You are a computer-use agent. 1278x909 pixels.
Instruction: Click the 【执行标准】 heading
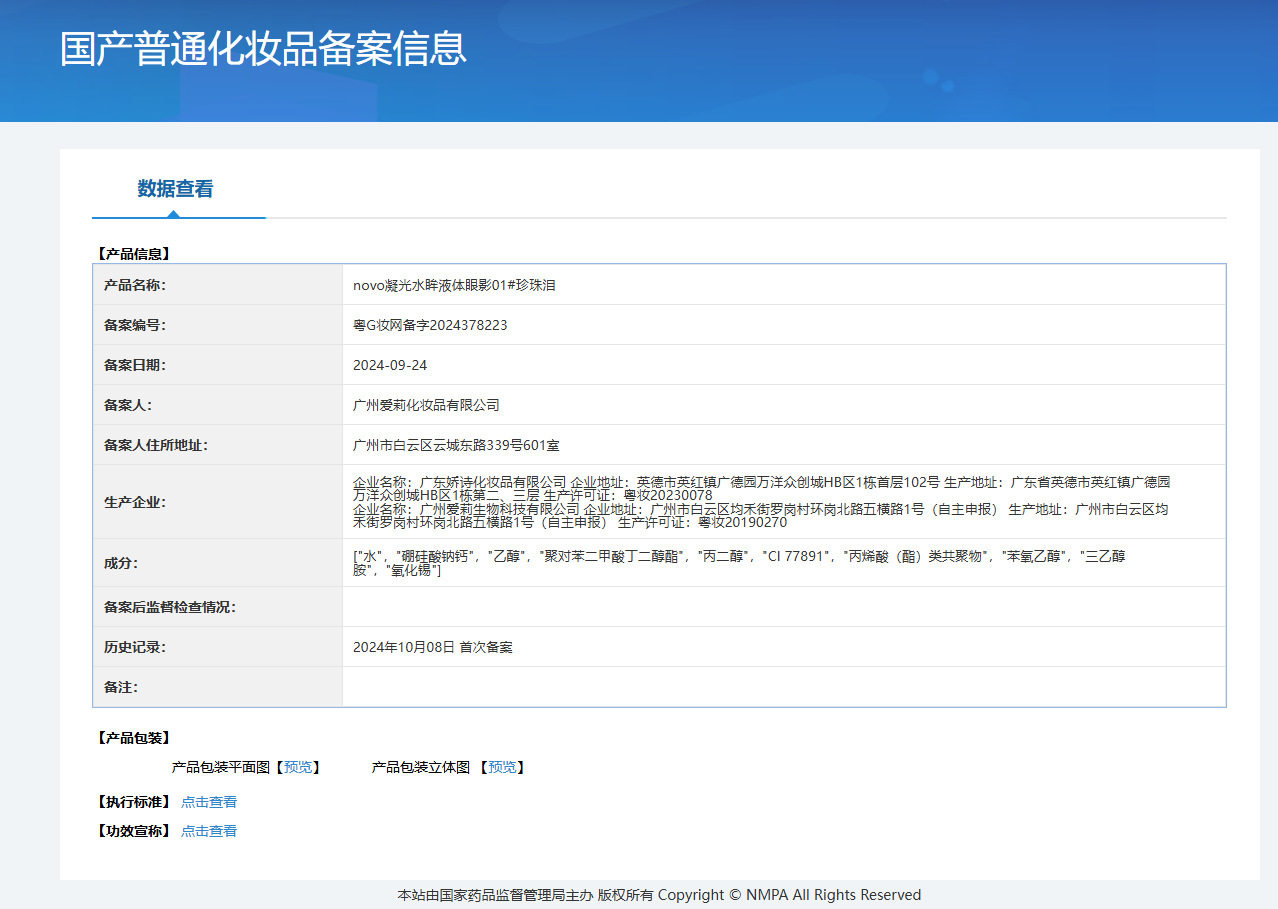tap(133, 802)
